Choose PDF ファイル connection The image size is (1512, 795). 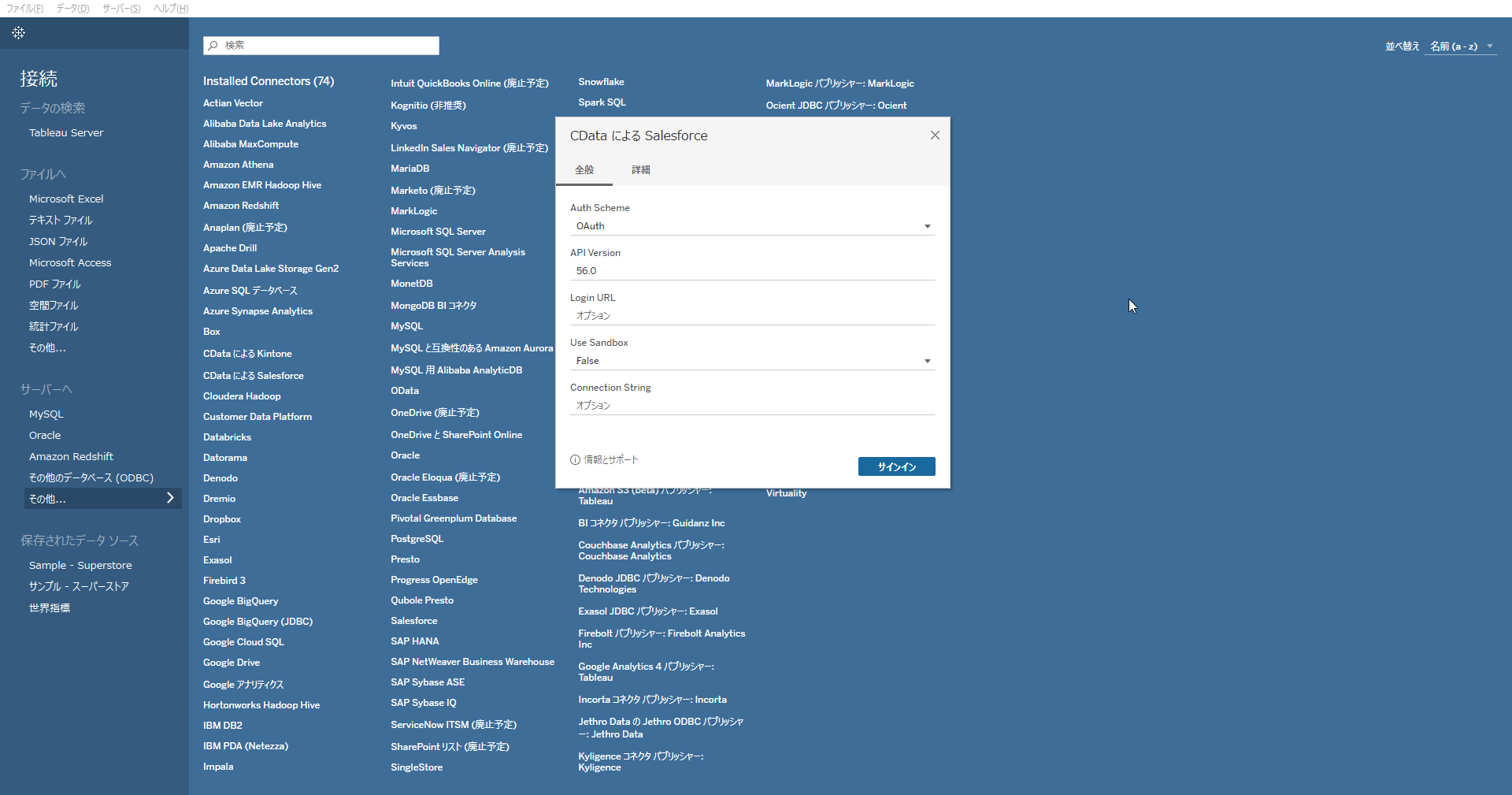coord(55,284)
